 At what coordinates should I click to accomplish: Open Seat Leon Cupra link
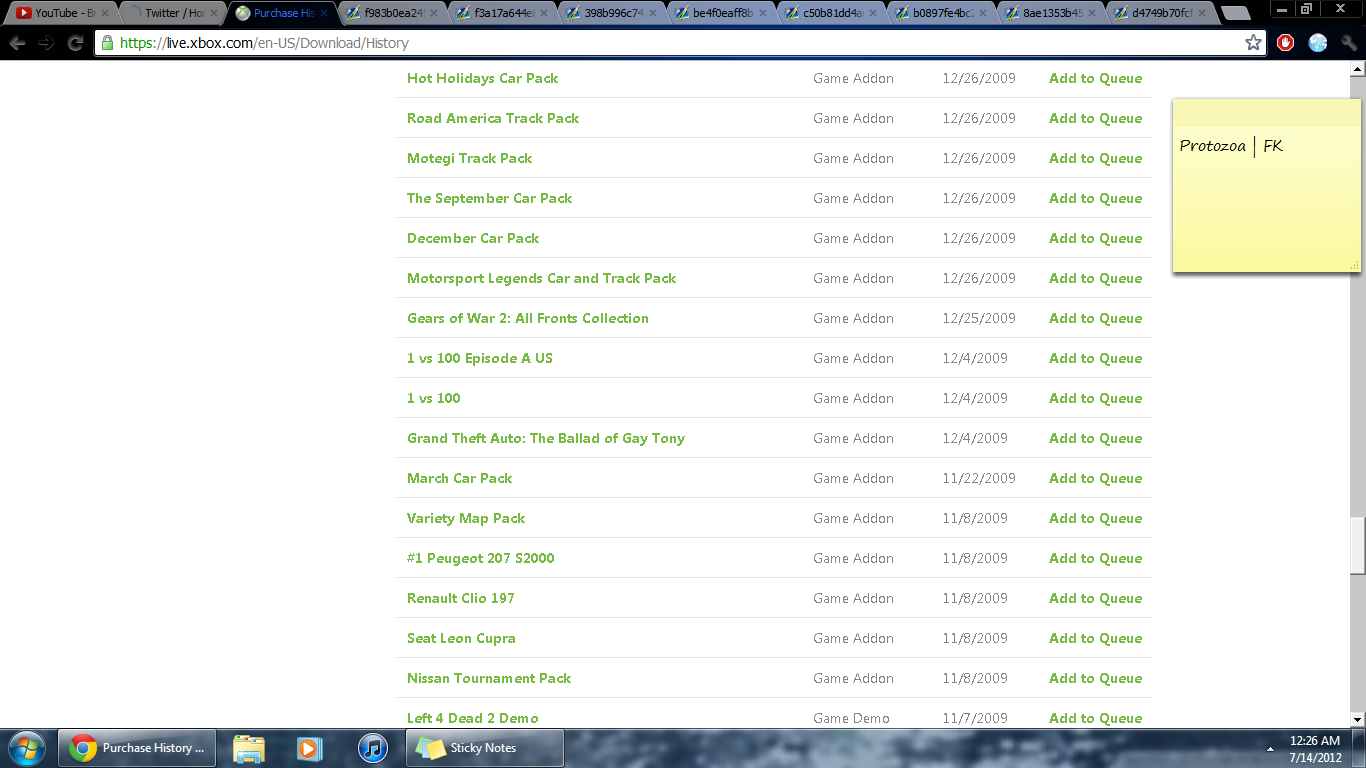(461, 638)
